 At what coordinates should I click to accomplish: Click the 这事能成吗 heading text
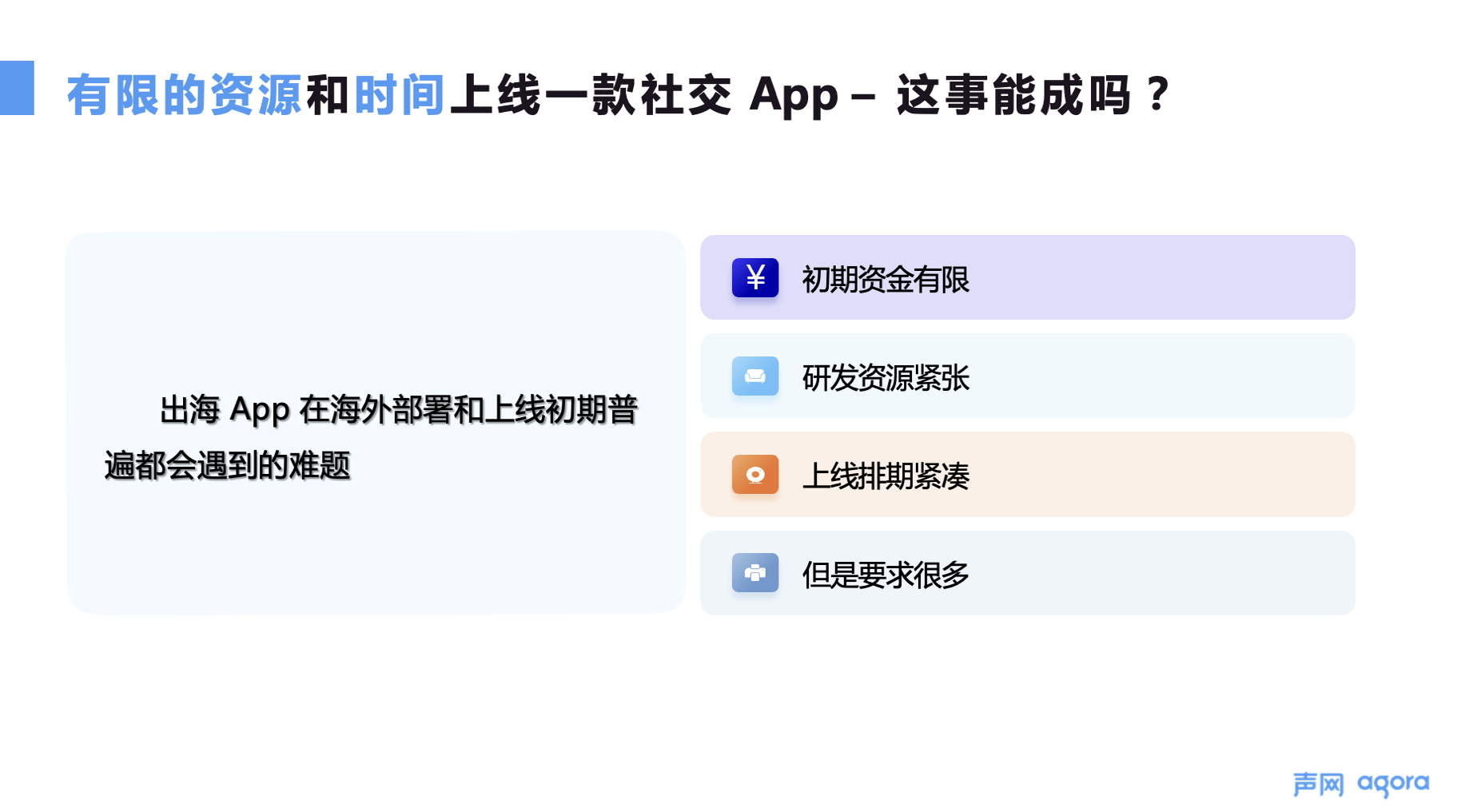pos(1013,95)
